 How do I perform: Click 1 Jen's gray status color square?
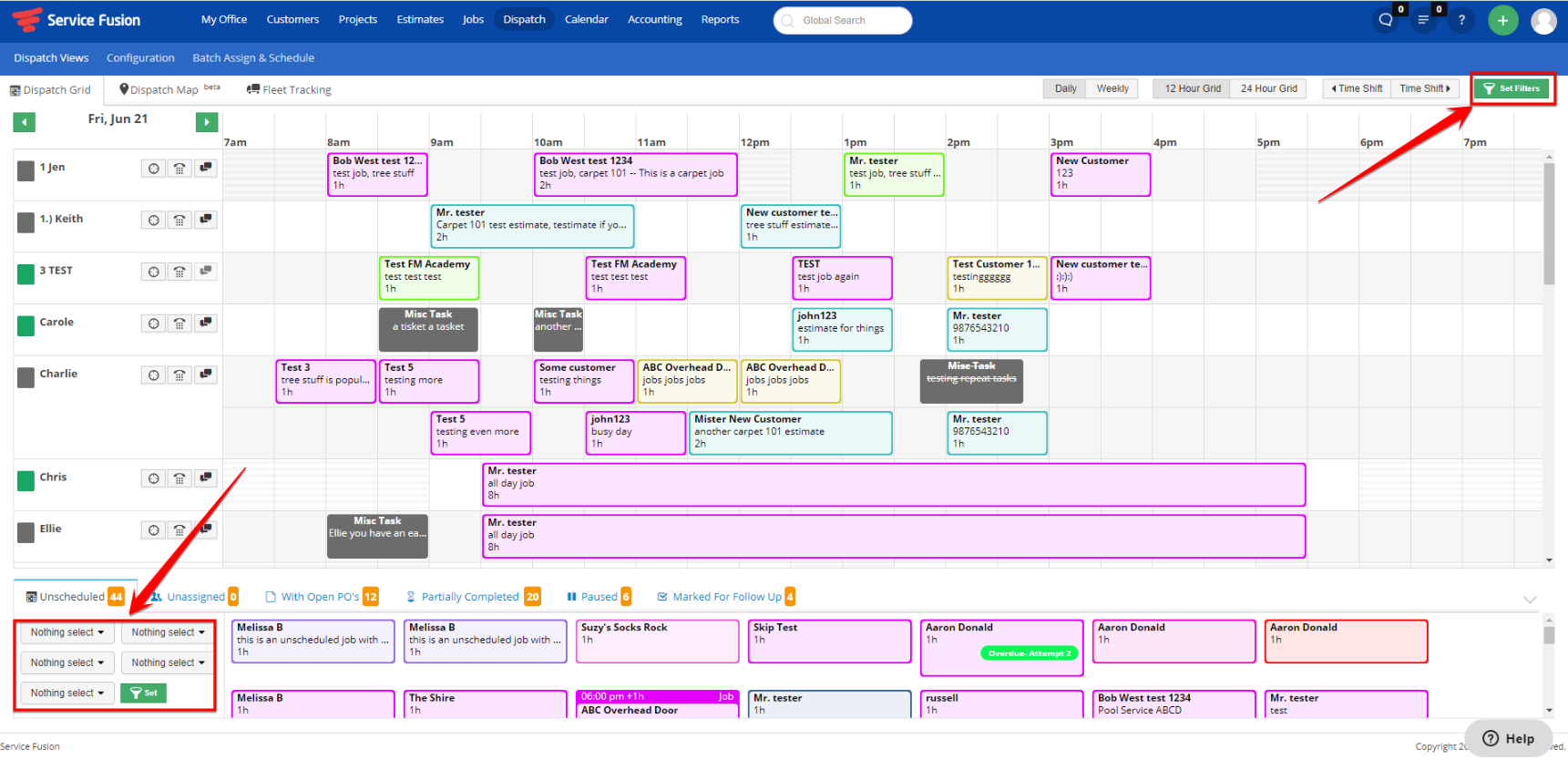tap(26, 169)
